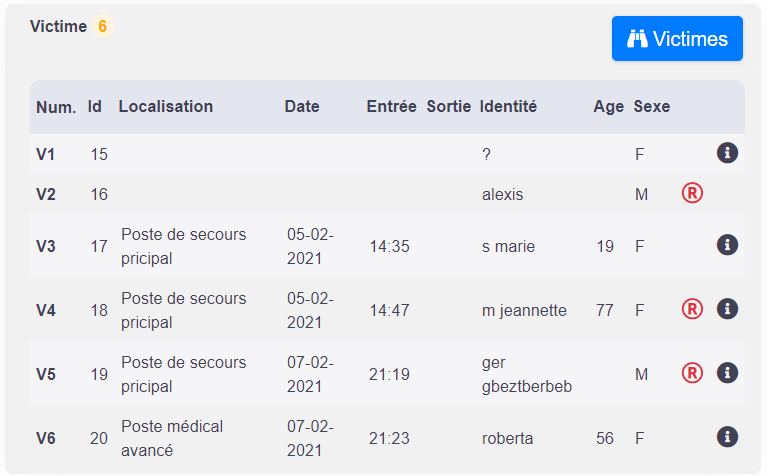Click the Date column header

(x=302, y=107)
